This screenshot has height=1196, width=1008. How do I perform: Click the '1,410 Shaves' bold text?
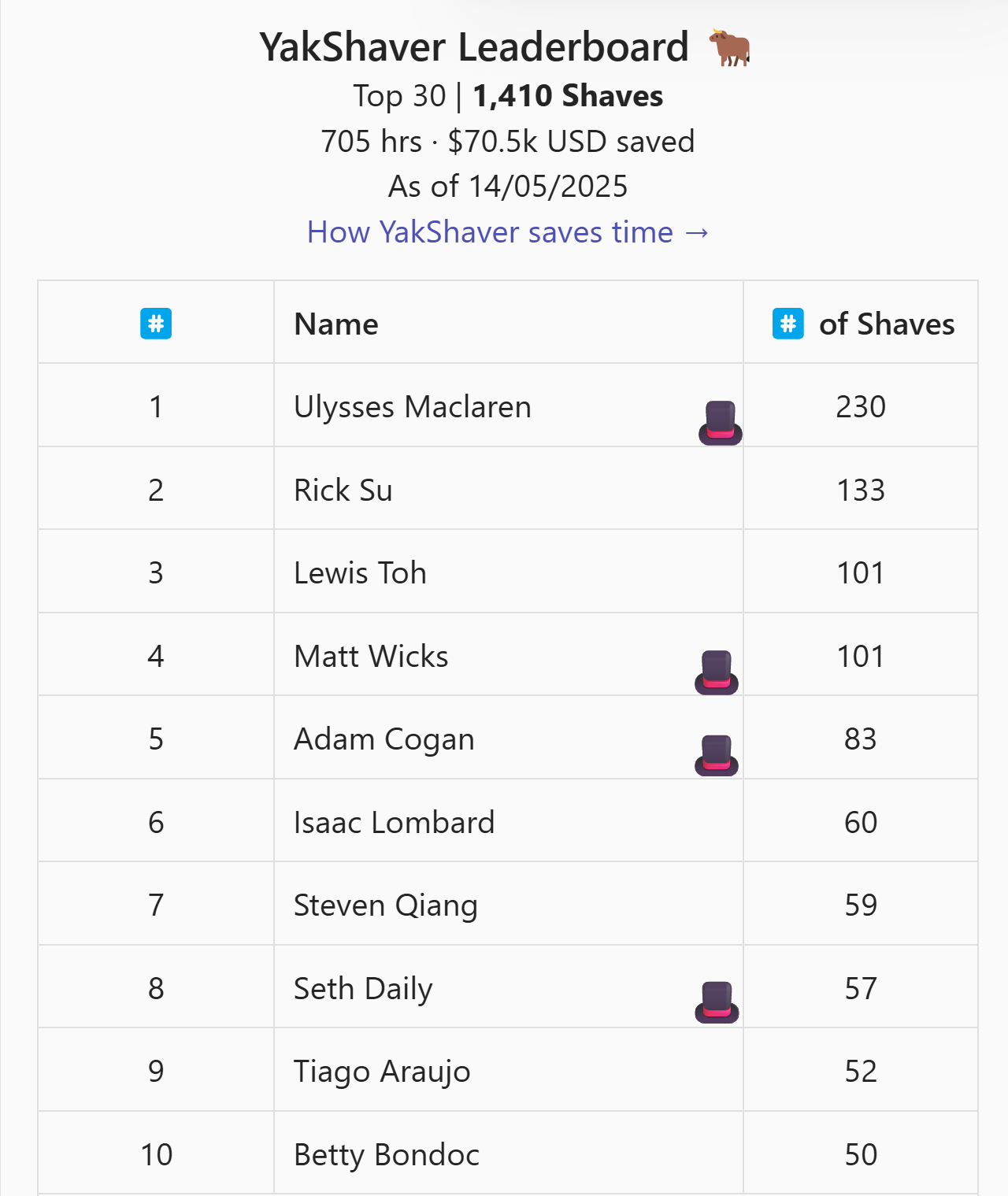tap(568, 96)
